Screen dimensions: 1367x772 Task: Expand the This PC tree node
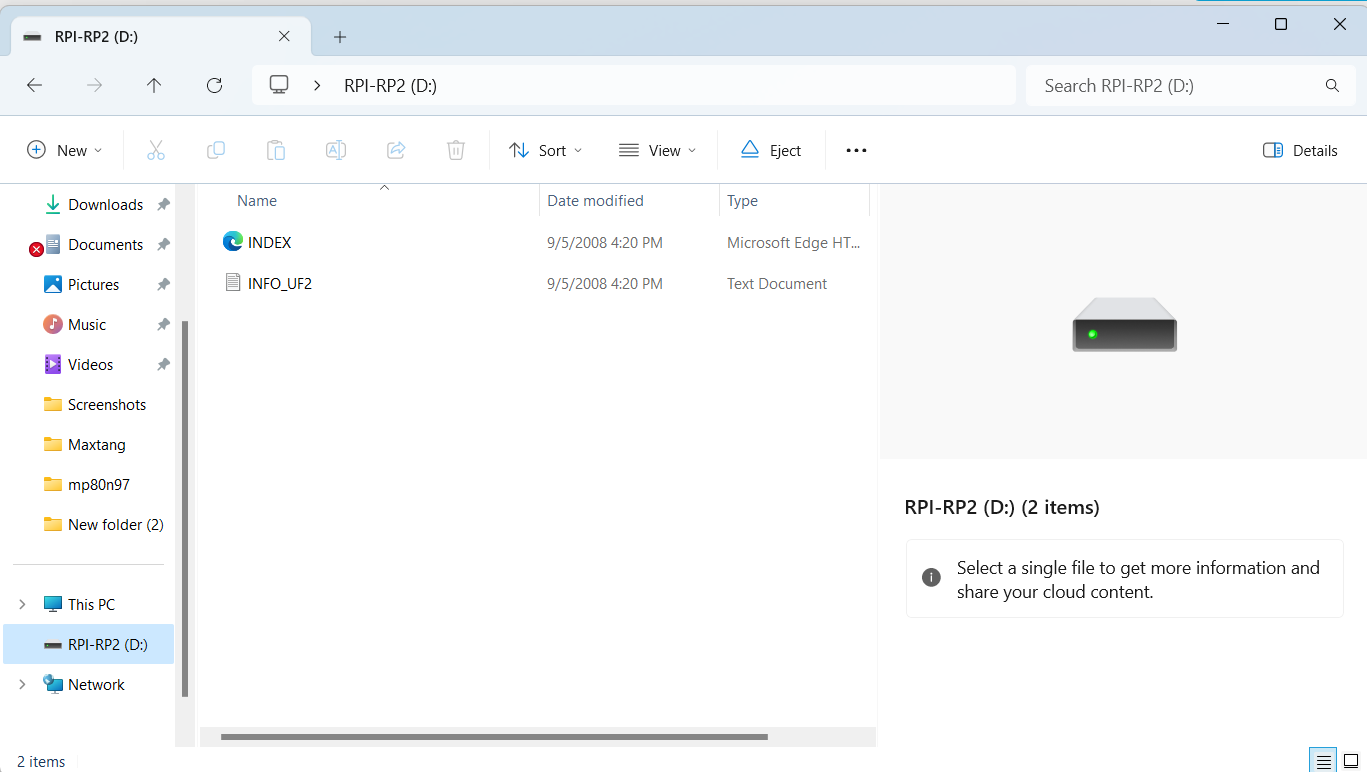coord(23,604)
